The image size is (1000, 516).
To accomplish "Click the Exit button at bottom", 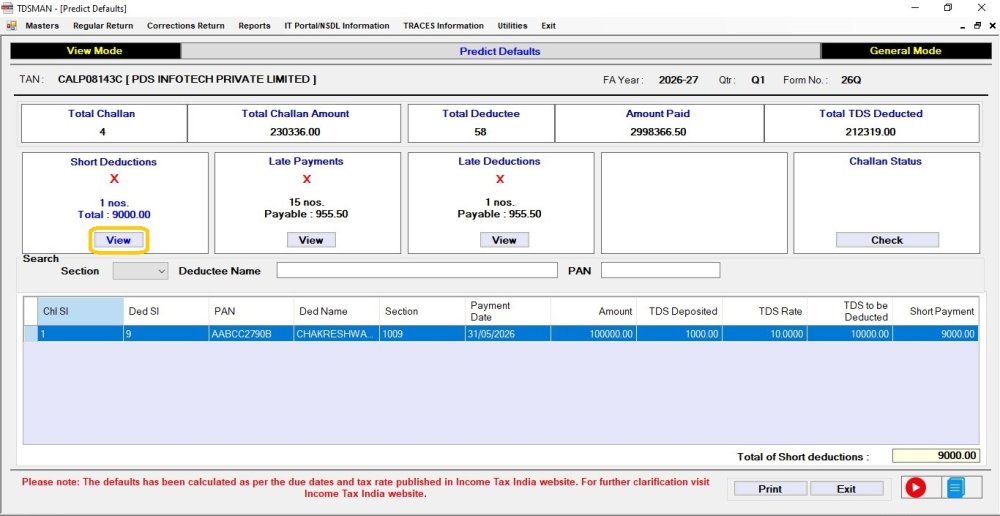I will tap(846, 489).
